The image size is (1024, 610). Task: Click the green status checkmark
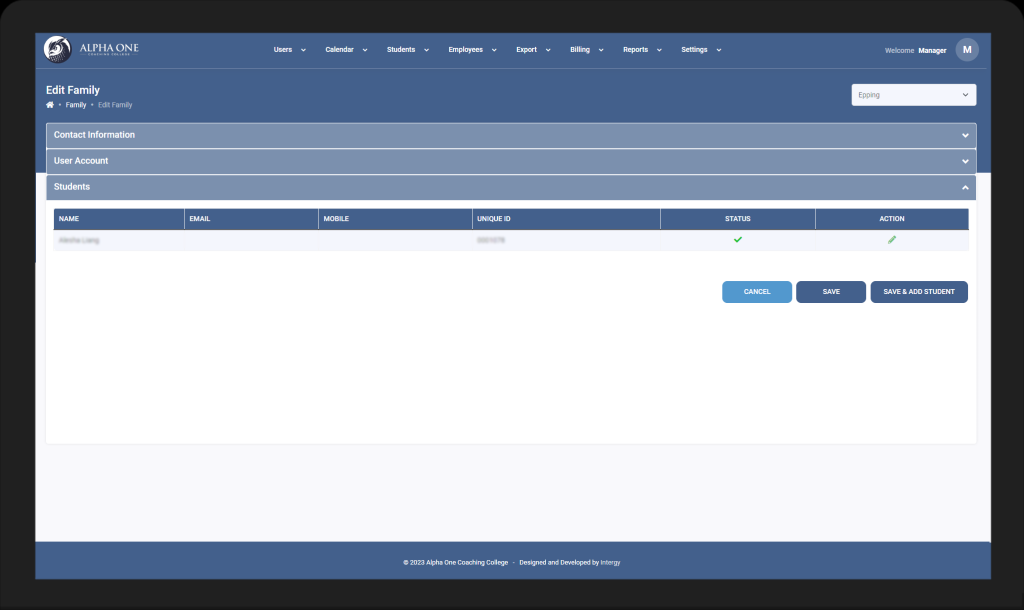(x=737, y=240)
